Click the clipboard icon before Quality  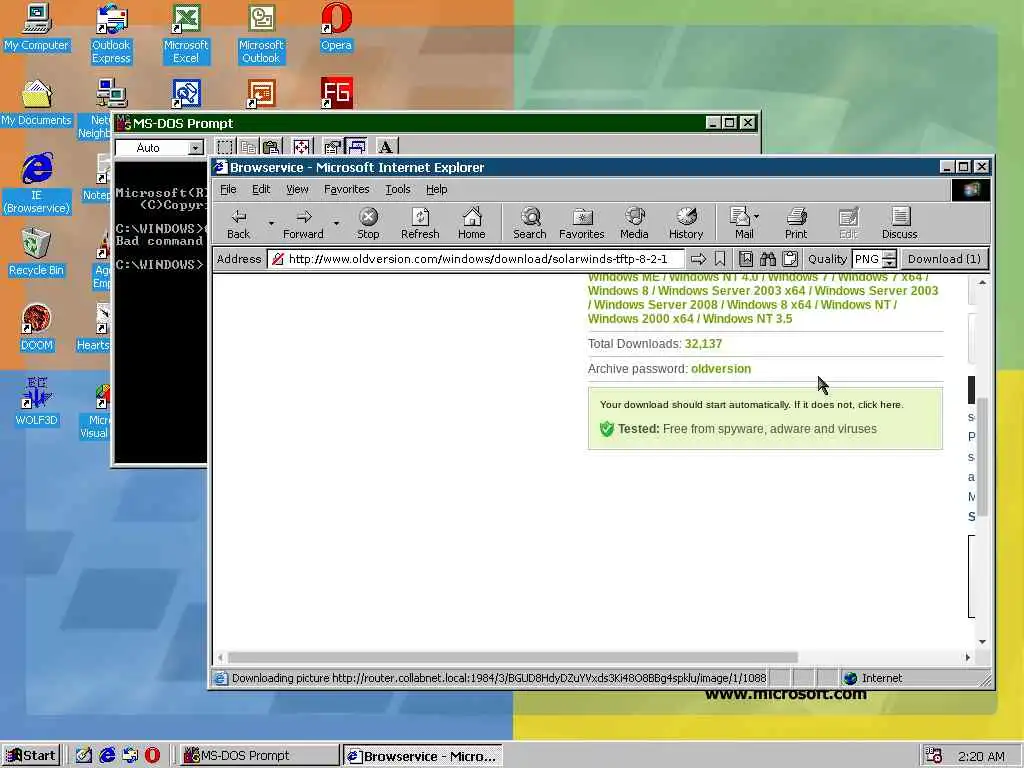(x=790, y=259)
